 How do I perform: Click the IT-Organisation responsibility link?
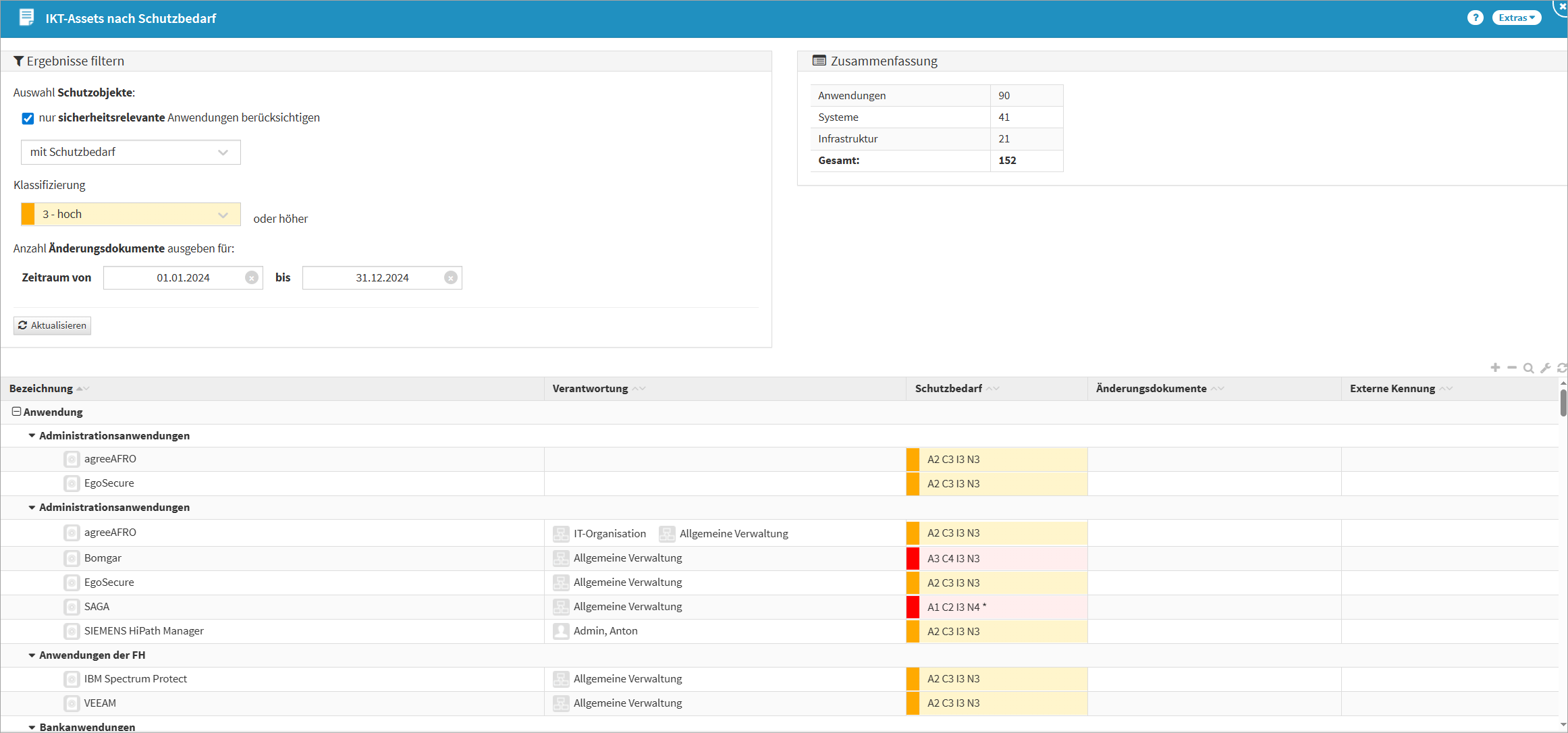[609, 534]
